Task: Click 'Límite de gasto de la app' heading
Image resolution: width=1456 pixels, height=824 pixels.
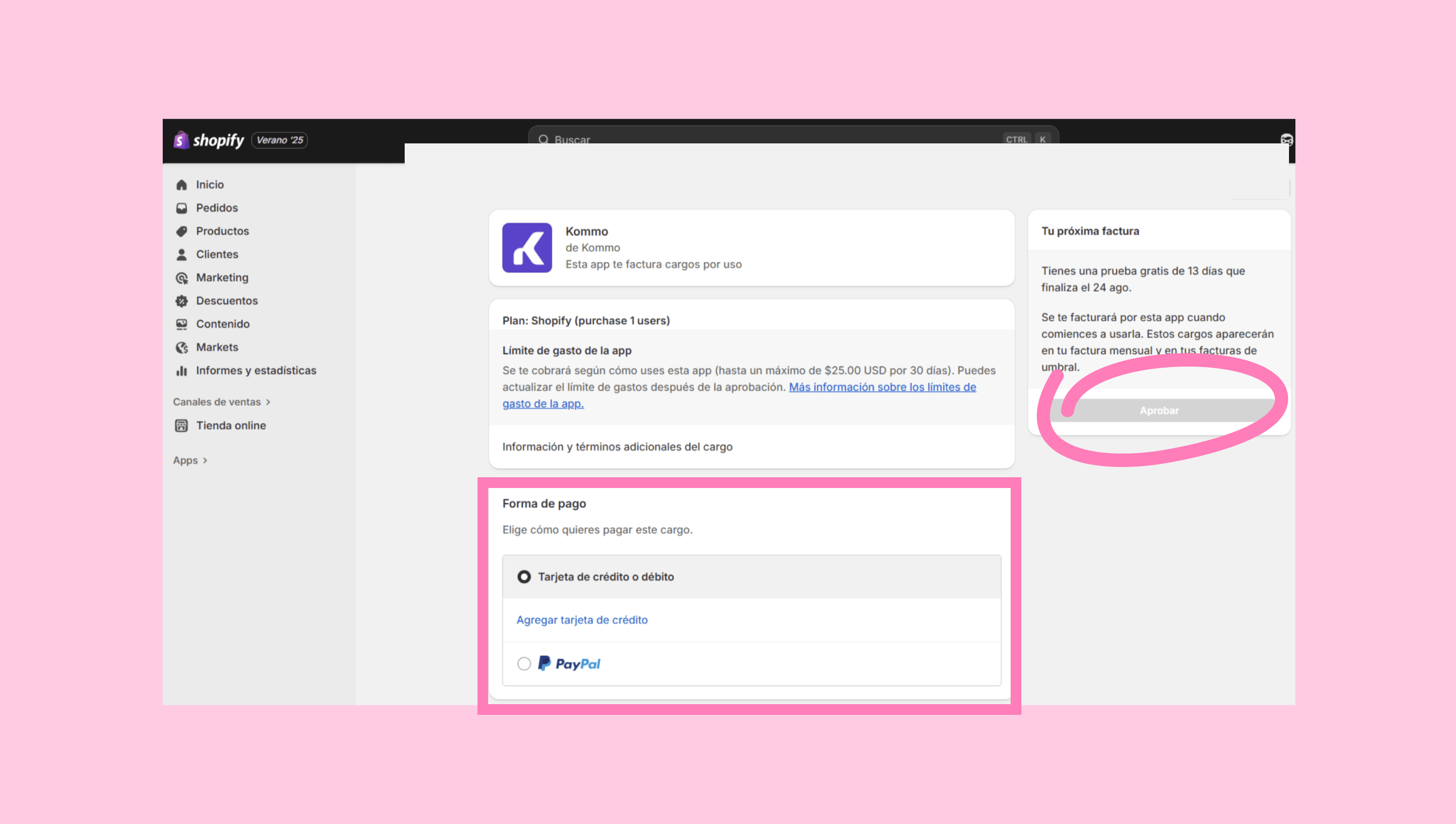Action: click(567, 350)
